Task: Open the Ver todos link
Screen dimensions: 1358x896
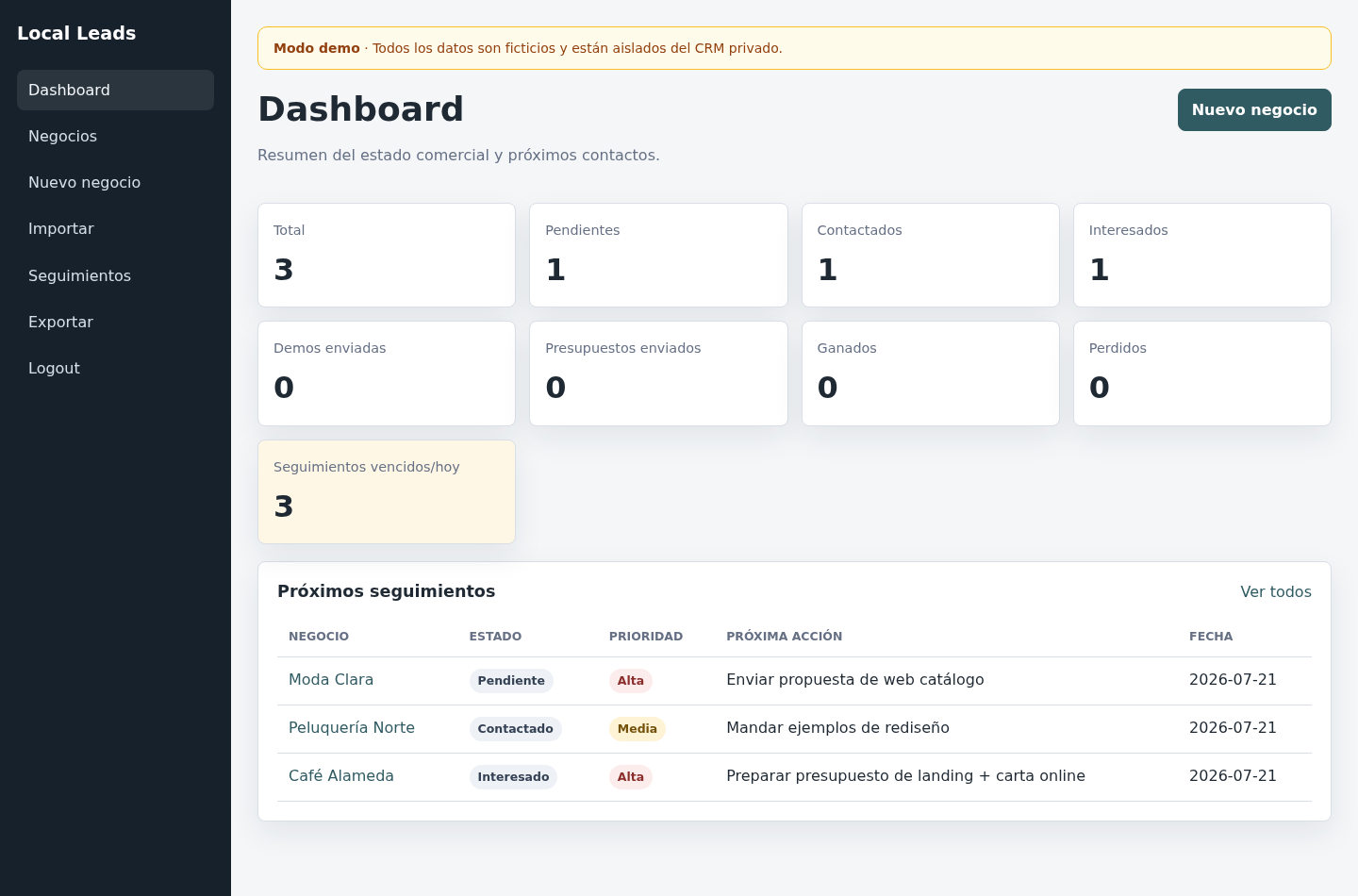Action: 1276,591
